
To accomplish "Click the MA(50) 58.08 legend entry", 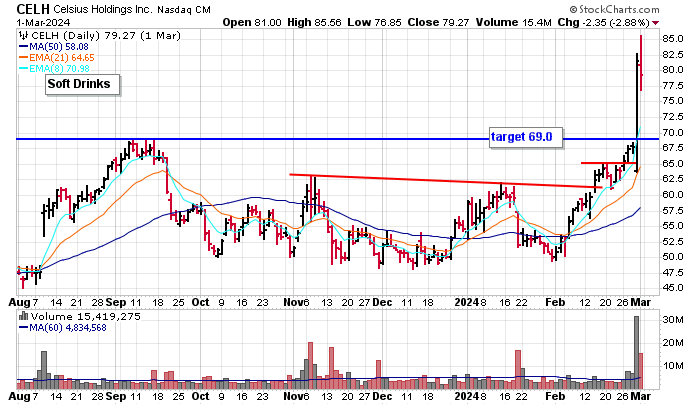I will (54, 46).
